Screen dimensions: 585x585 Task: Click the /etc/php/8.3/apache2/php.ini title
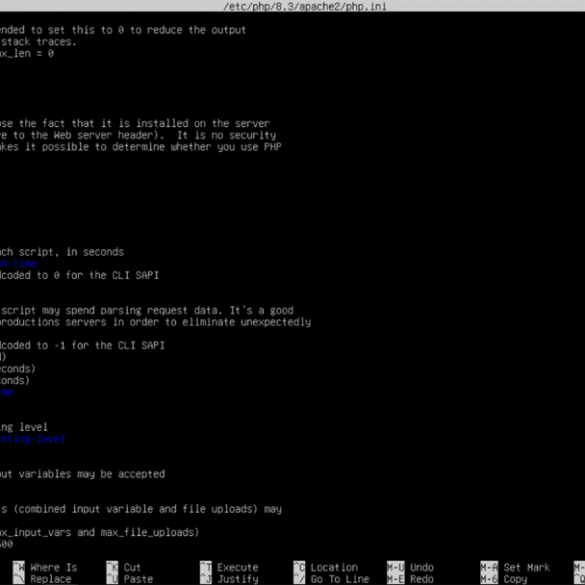305,6
